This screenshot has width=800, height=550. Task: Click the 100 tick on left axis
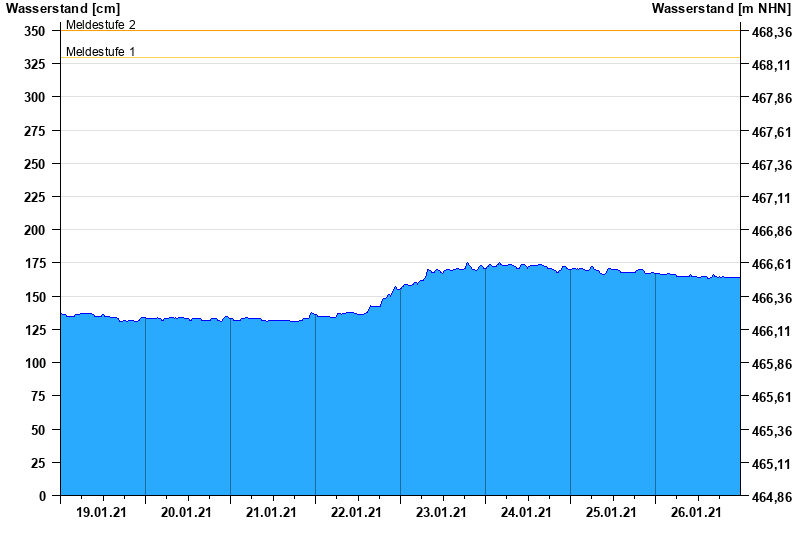[35, 363]
